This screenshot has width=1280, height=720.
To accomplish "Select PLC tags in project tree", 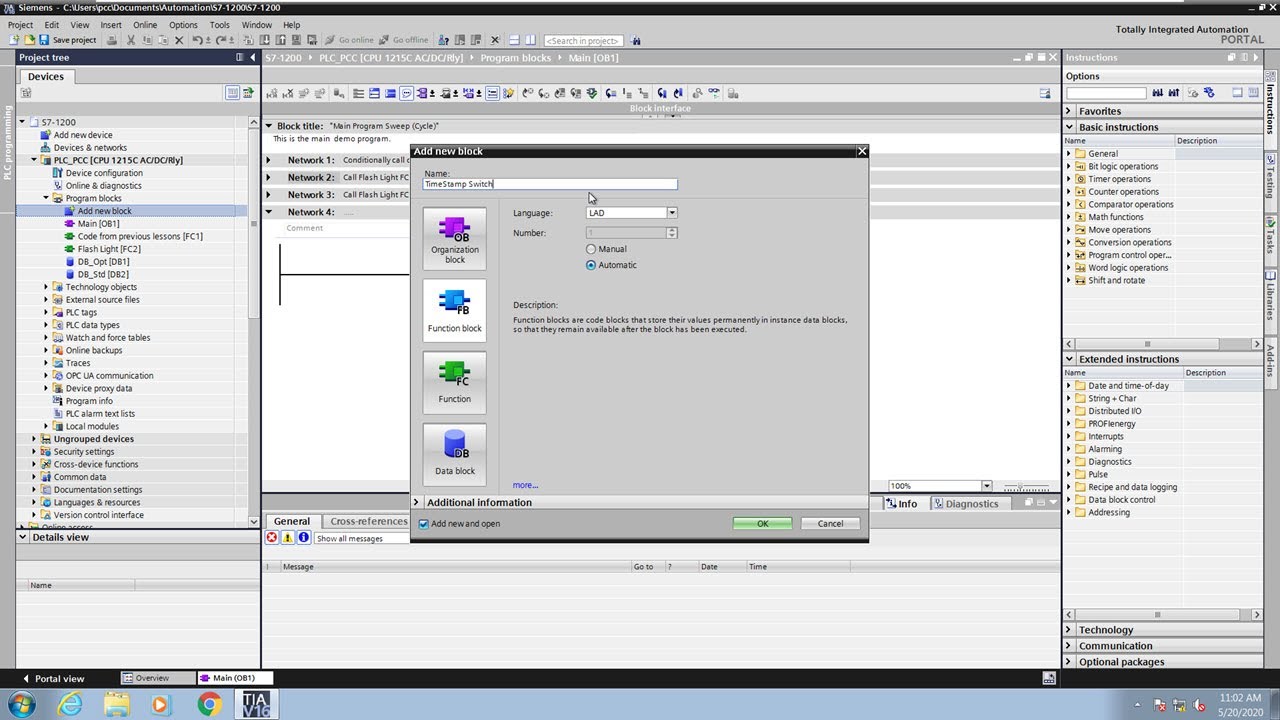I will (81, 312).
